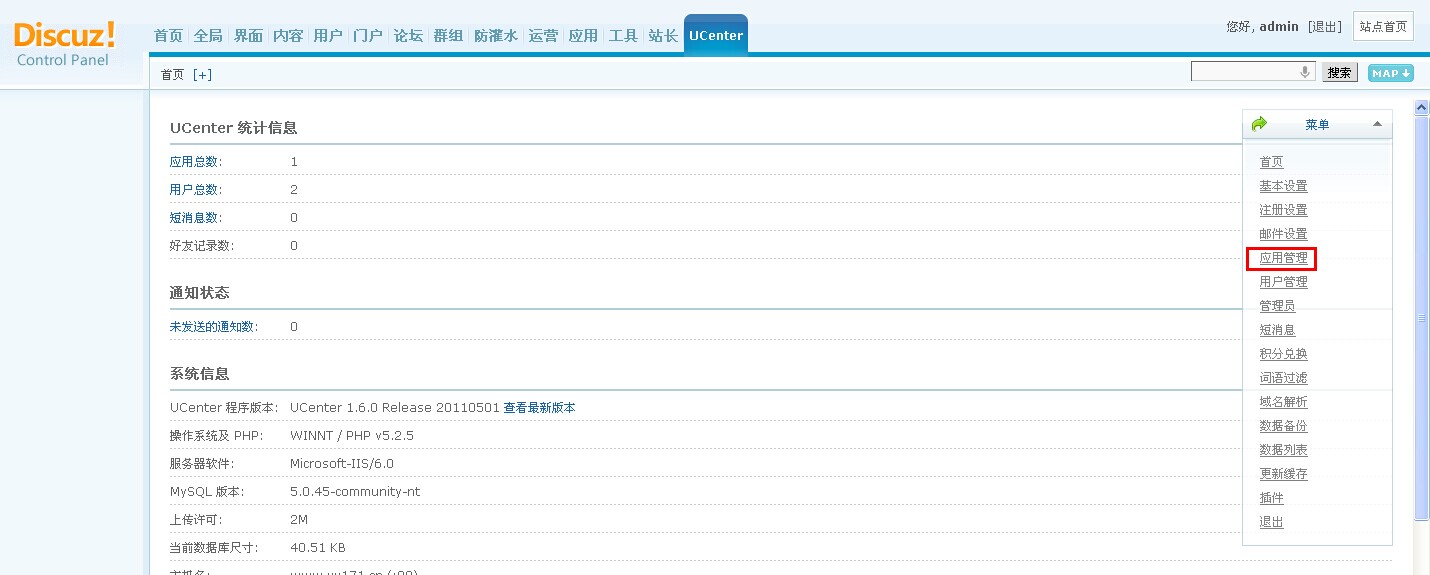Open 注册设置 in the side menu
Image resolution: width=1430 pixels, height=575 pixels.
[1283, 210]
